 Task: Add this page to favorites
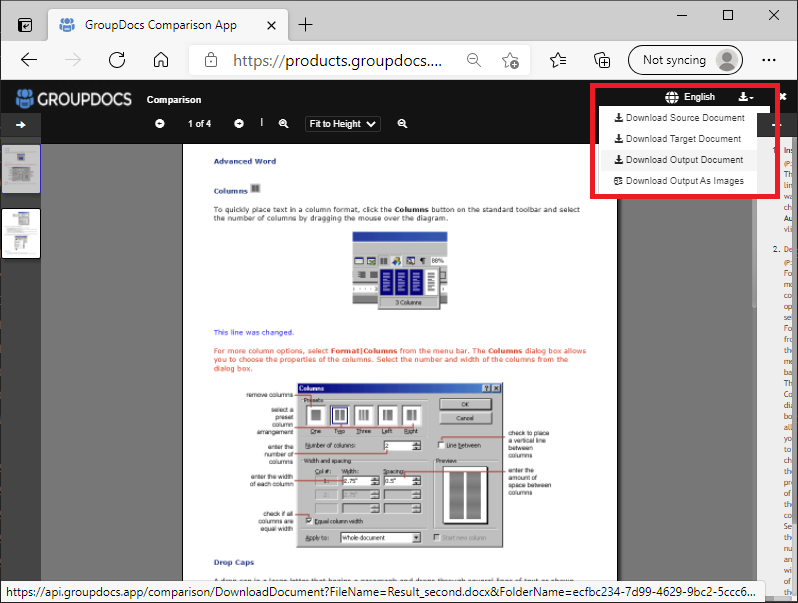click(x=511, y=60)
